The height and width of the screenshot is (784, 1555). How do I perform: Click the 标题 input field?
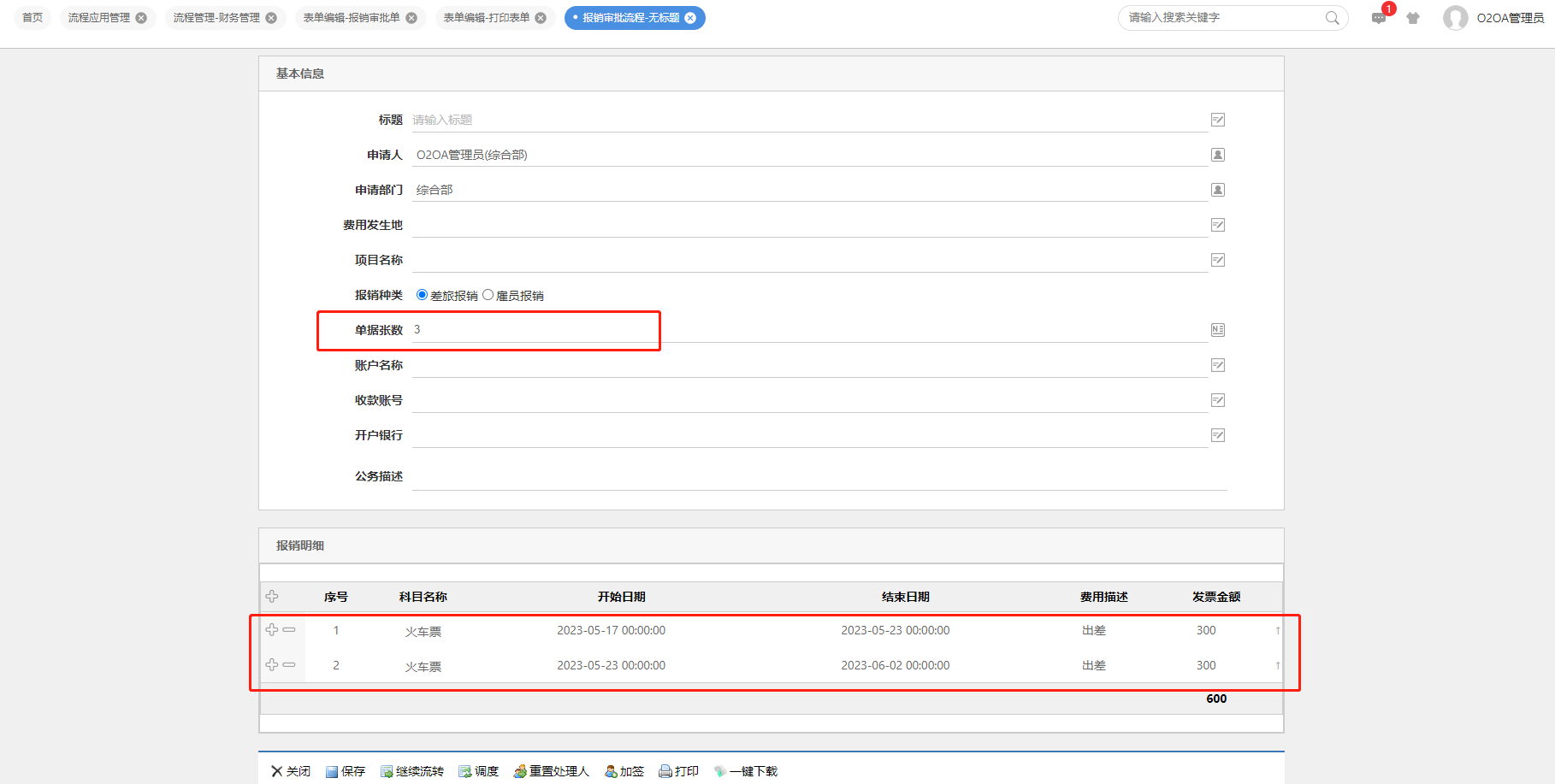808,120
